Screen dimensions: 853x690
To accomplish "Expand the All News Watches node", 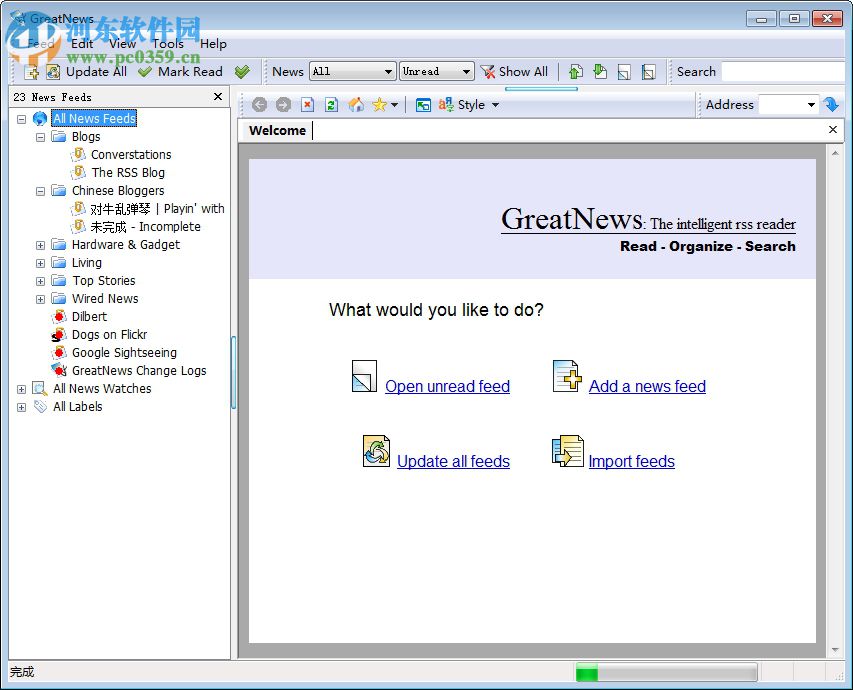I will click(x=22, y=388).
